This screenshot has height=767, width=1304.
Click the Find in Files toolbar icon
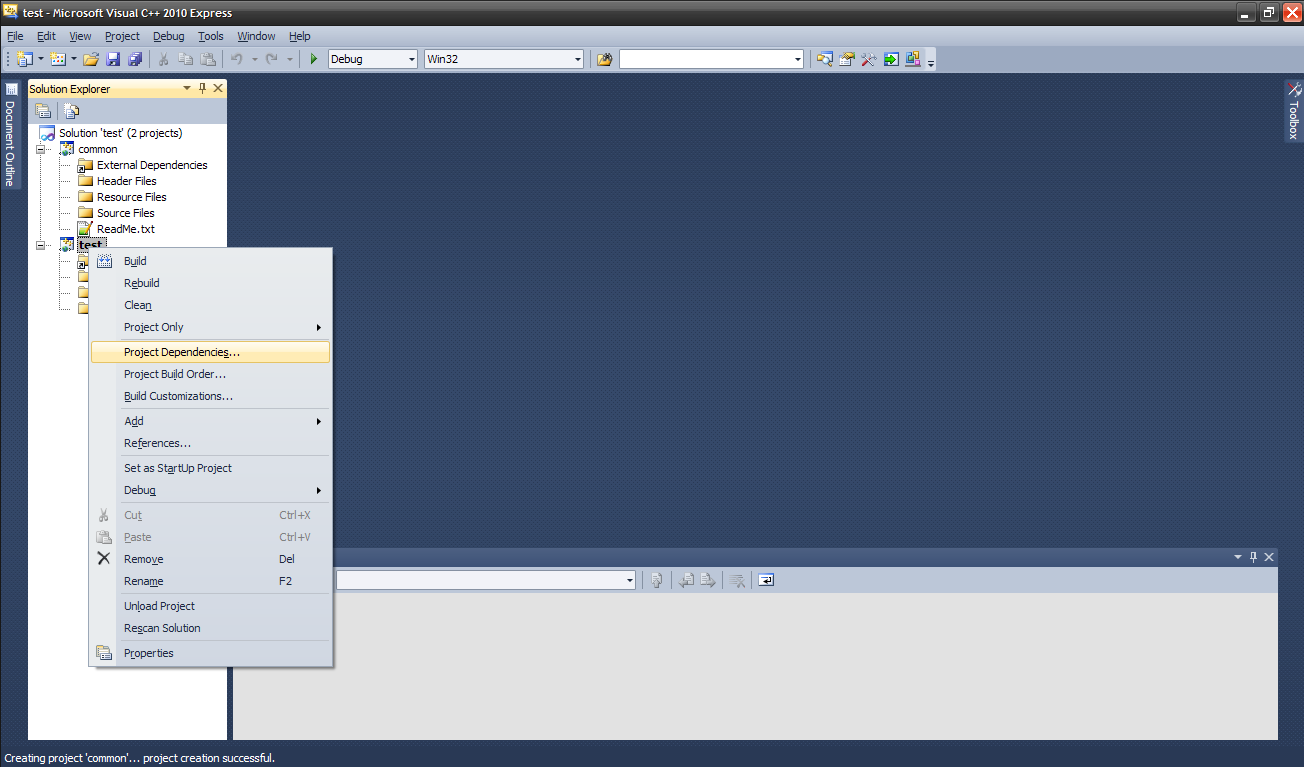[604, 59]
